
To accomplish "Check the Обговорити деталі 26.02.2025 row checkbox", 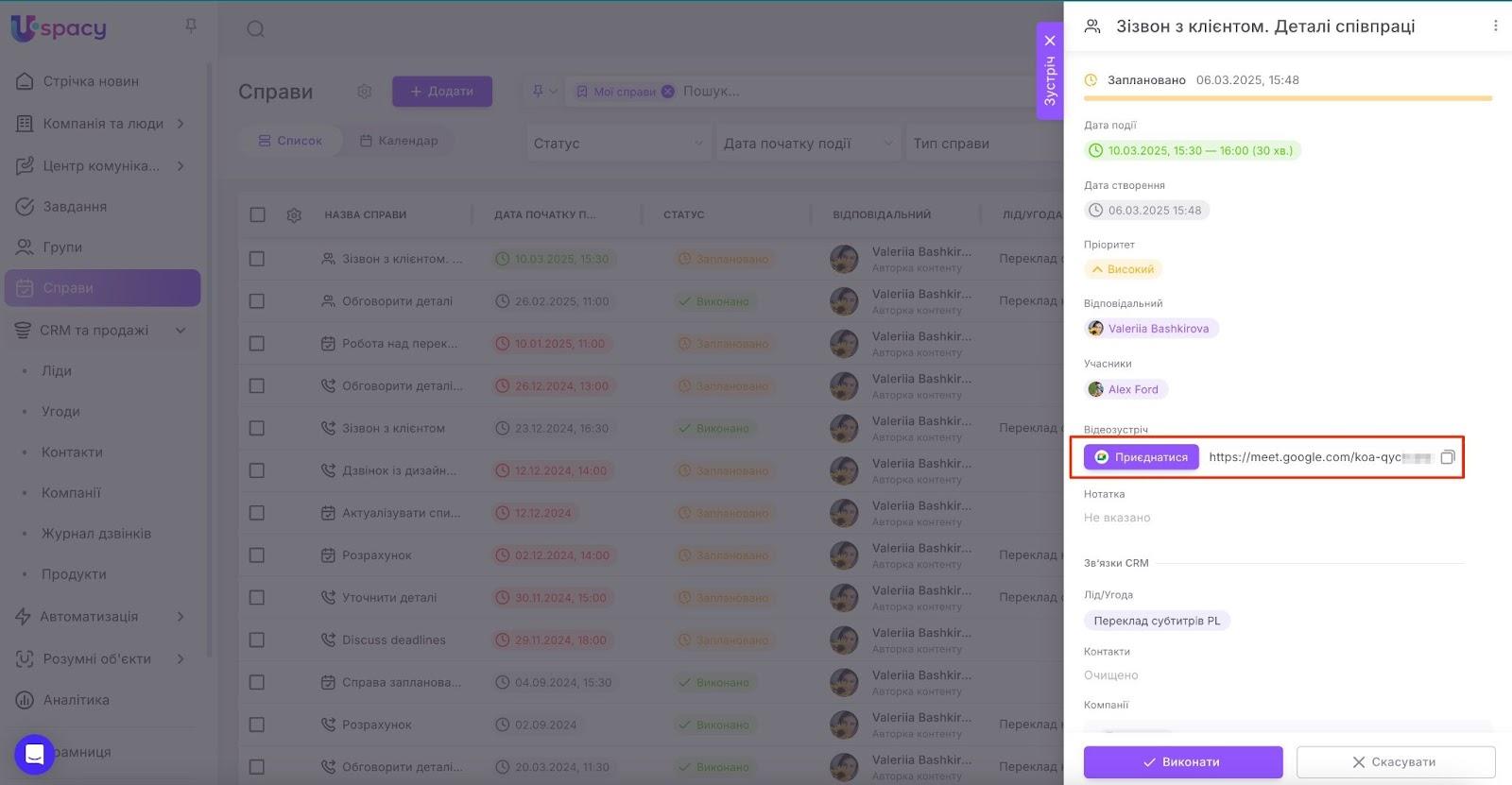I will pyautogui.click(x=257, y=301).
